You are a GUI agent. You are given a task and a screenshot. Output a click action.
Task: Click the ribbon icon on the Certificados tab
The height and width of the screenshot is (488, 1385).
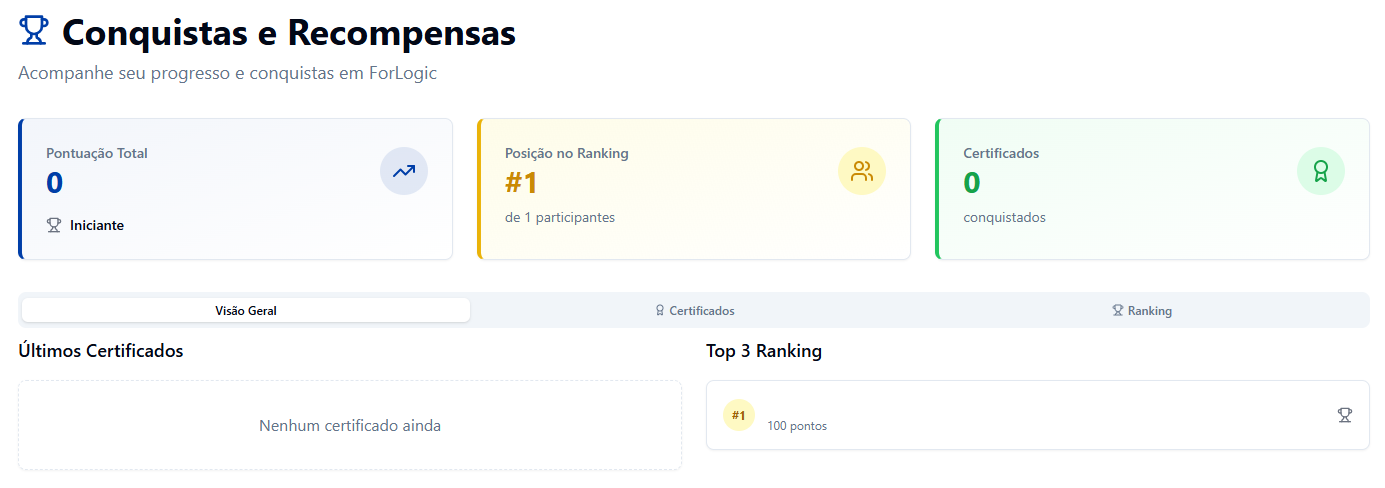click(x=660, y=311)
